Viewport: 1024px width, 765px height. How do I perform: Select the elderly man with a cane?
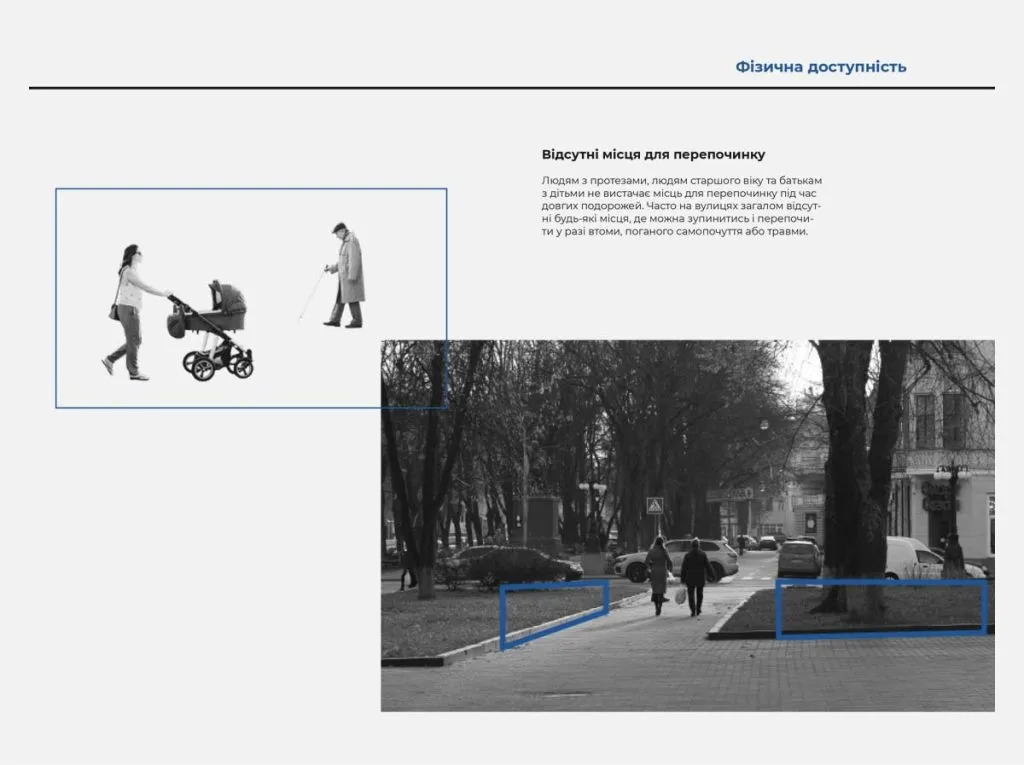(346, 276)
